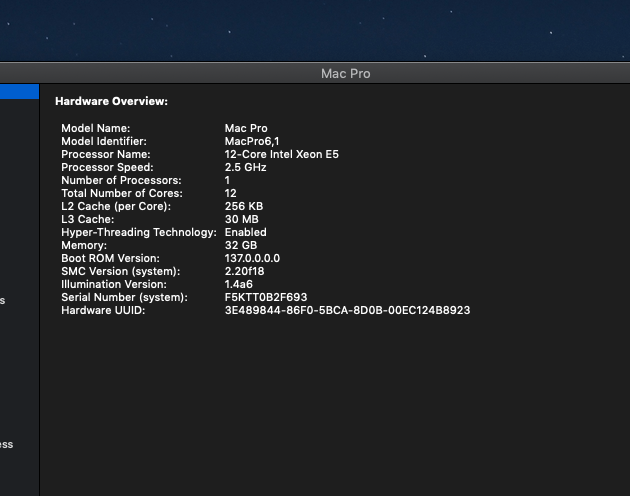This screenshot has width=630, height=496.
Task: Select the Hardware UUID label
Action: click(103, 310)
